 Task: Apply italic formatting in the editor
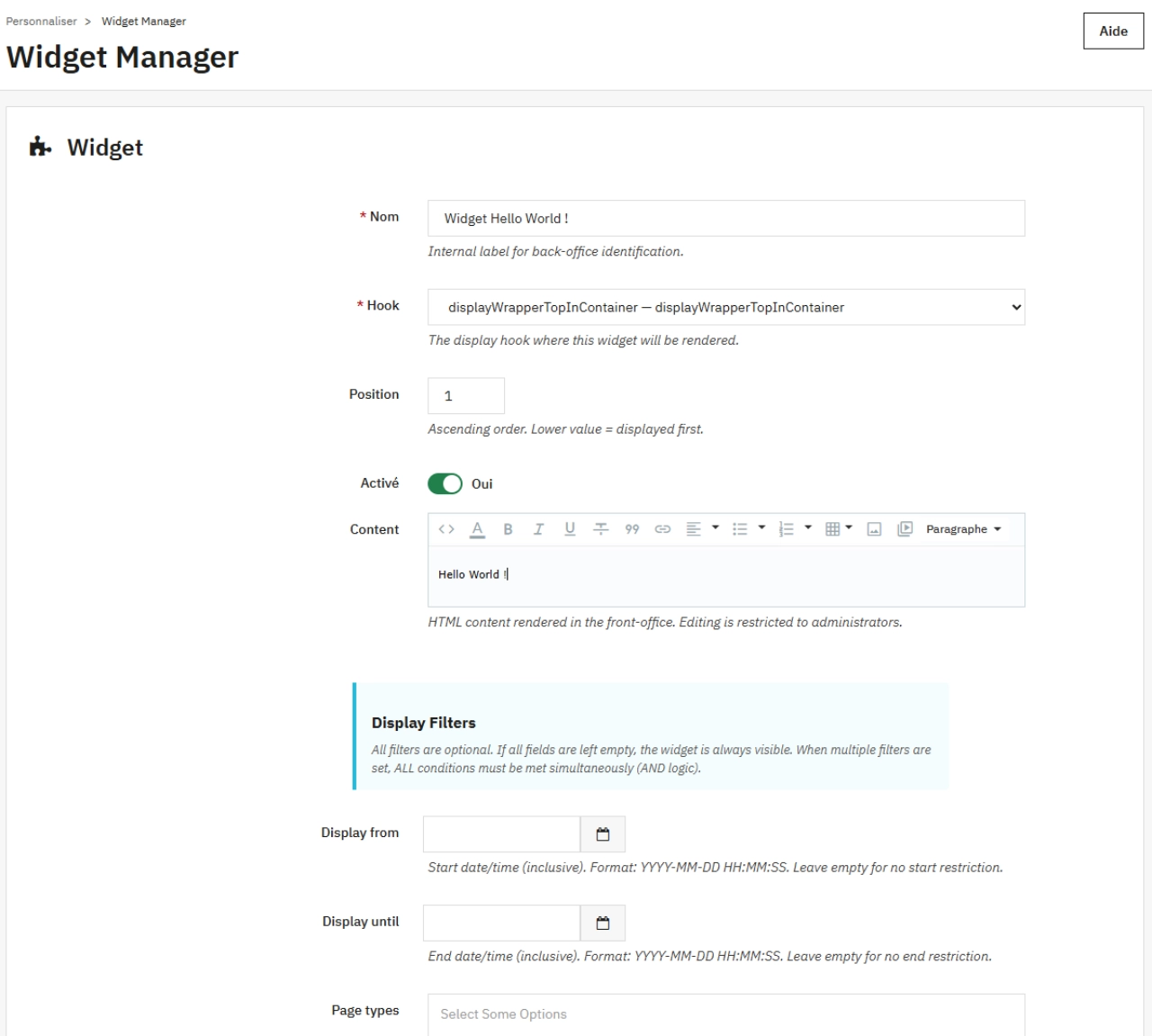coord(538,529)
